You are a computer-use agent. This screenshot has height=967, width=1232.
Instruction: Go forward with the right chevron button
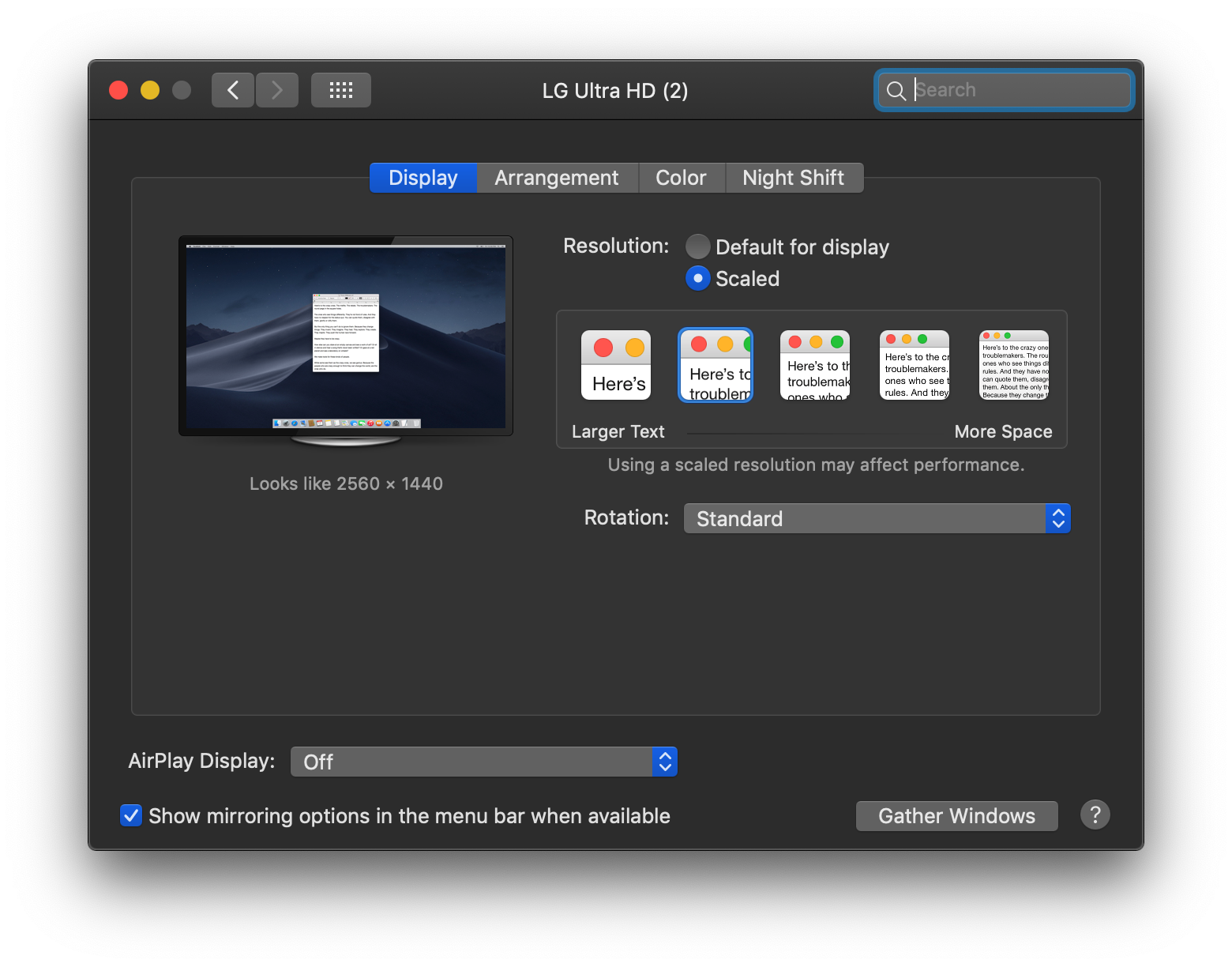tap(277, 90)
